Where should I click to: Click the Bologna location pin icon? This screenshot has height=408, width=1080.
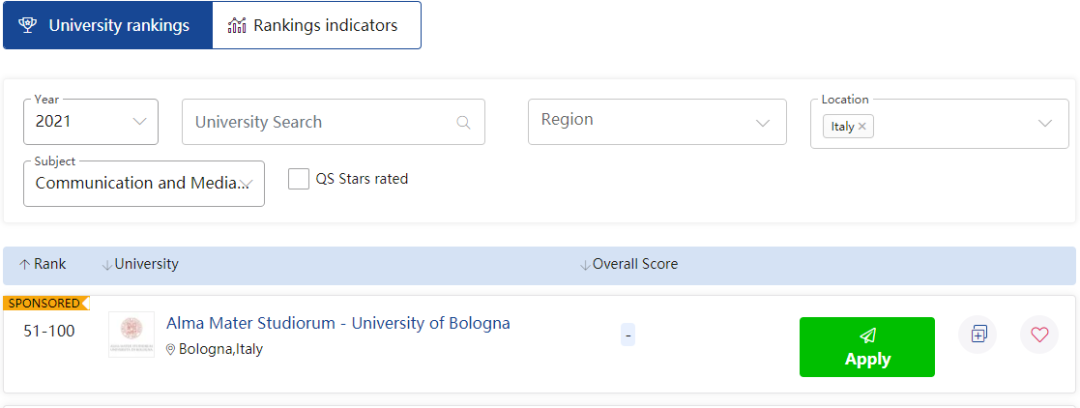click(170, 350)
